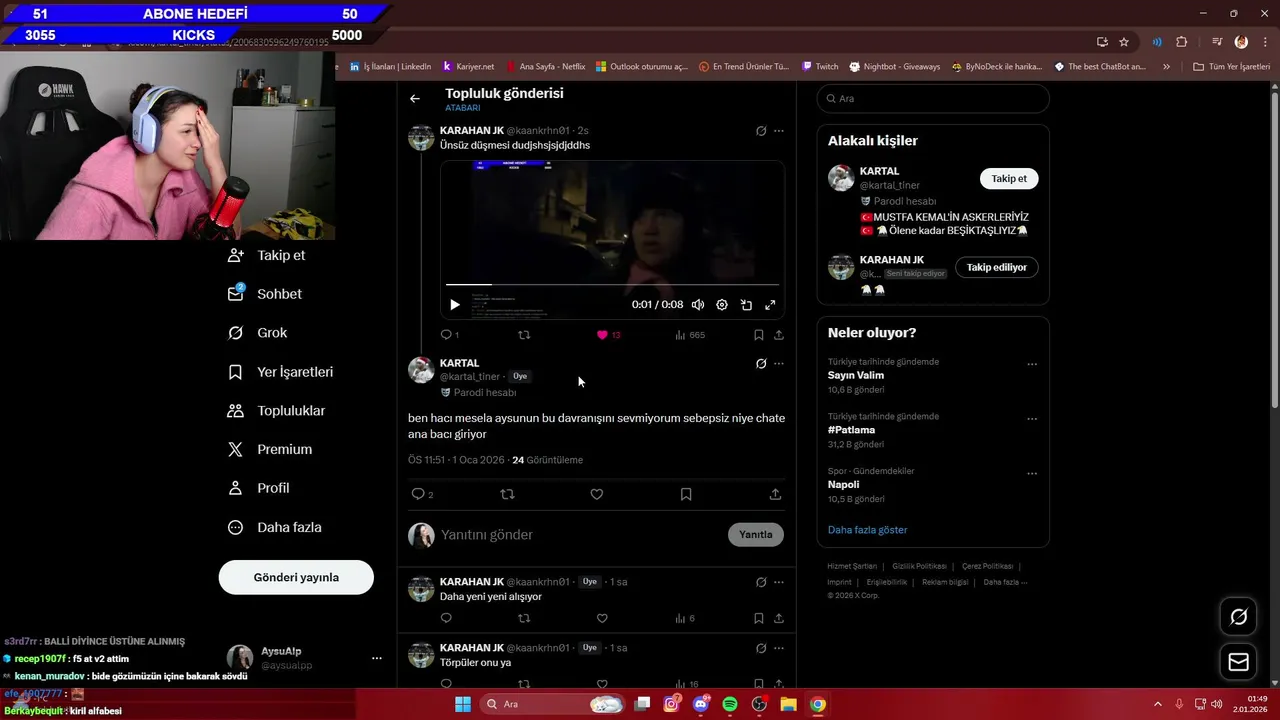Play the embedded video in KARAHAN JK's post
This screenshot has width=1280, height=720.
455,305
